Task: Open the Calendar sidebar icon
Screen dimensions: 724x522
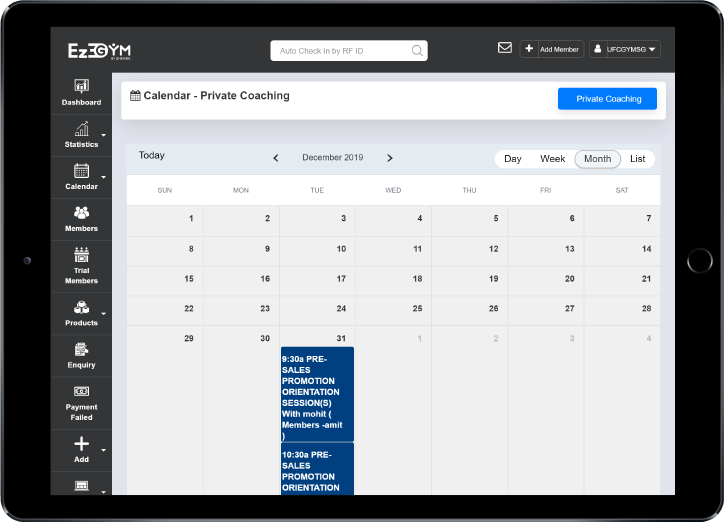Action: (81, 171)
